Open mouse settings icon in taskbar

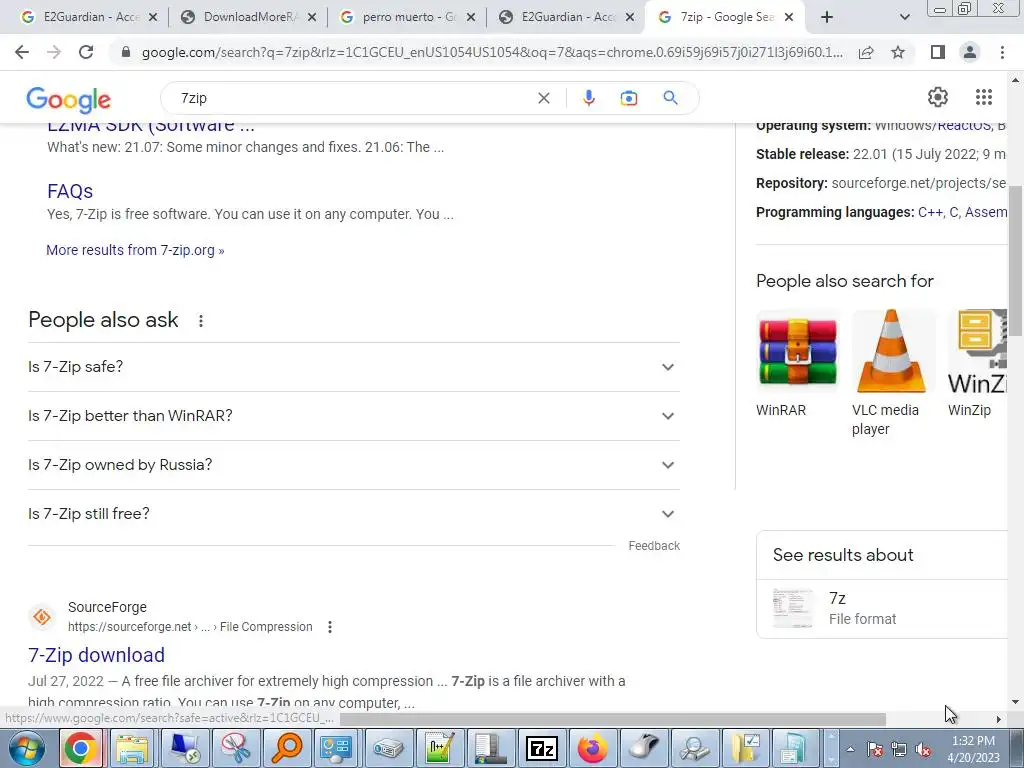[644, 748]
